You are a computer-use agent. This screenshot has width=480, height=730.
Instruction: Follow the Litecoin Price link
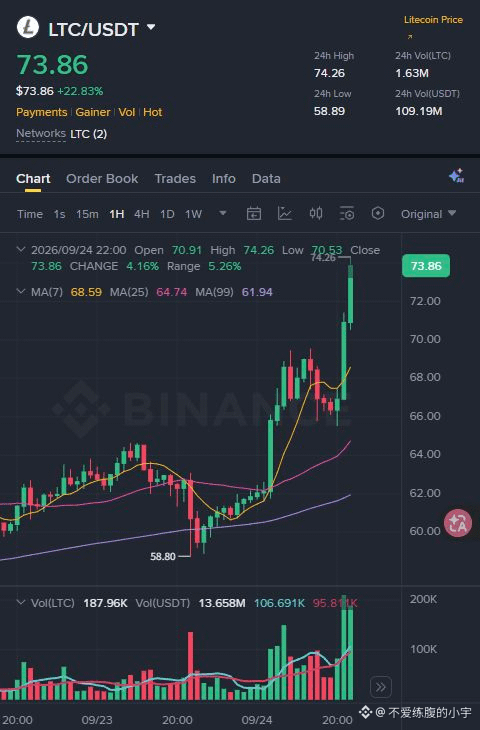pyautogui.click(x=433, y=20)
